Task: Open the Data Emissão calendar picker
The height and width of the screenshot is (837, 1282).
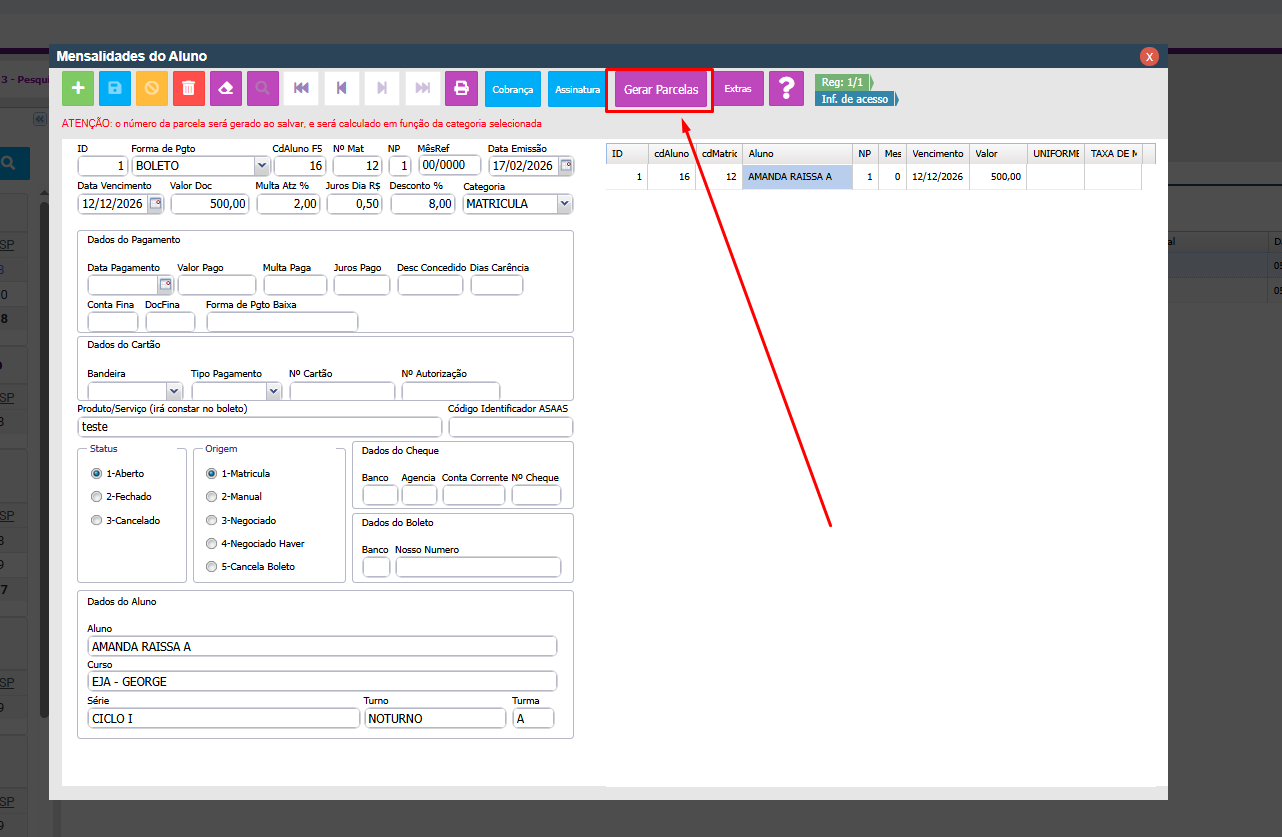Action: click(566, 166)
